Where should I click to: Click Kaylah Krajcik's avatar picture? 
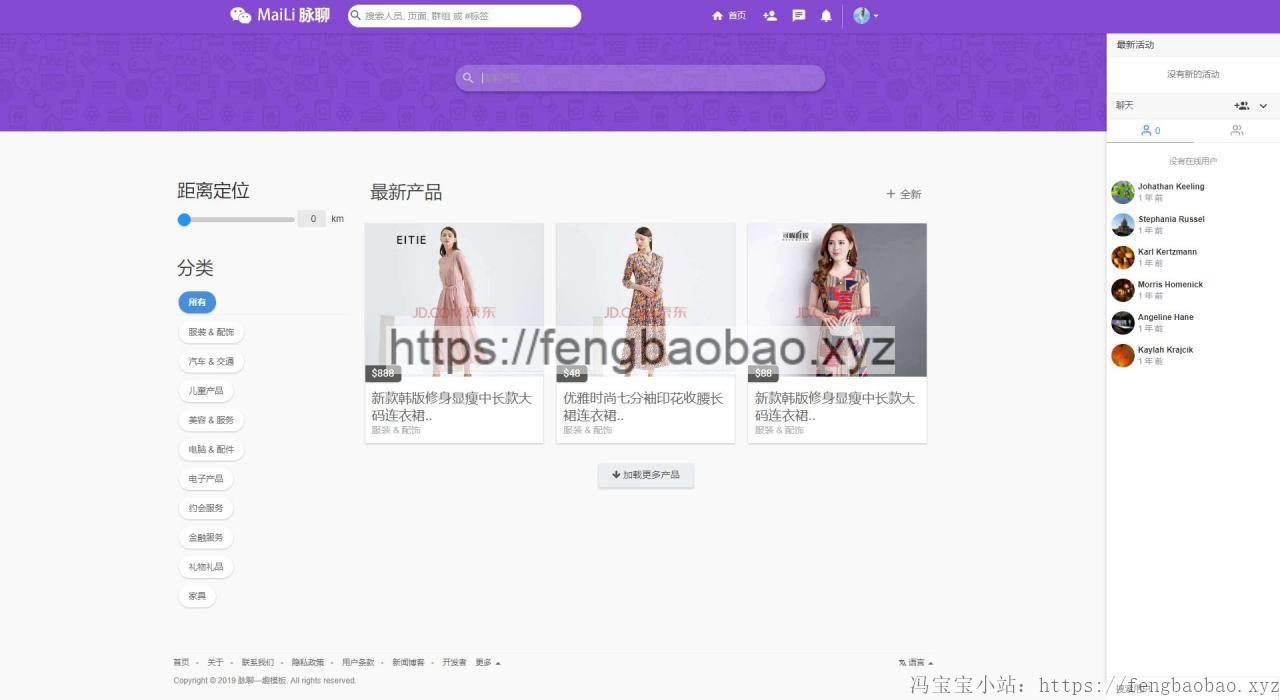click(1123, 355)
